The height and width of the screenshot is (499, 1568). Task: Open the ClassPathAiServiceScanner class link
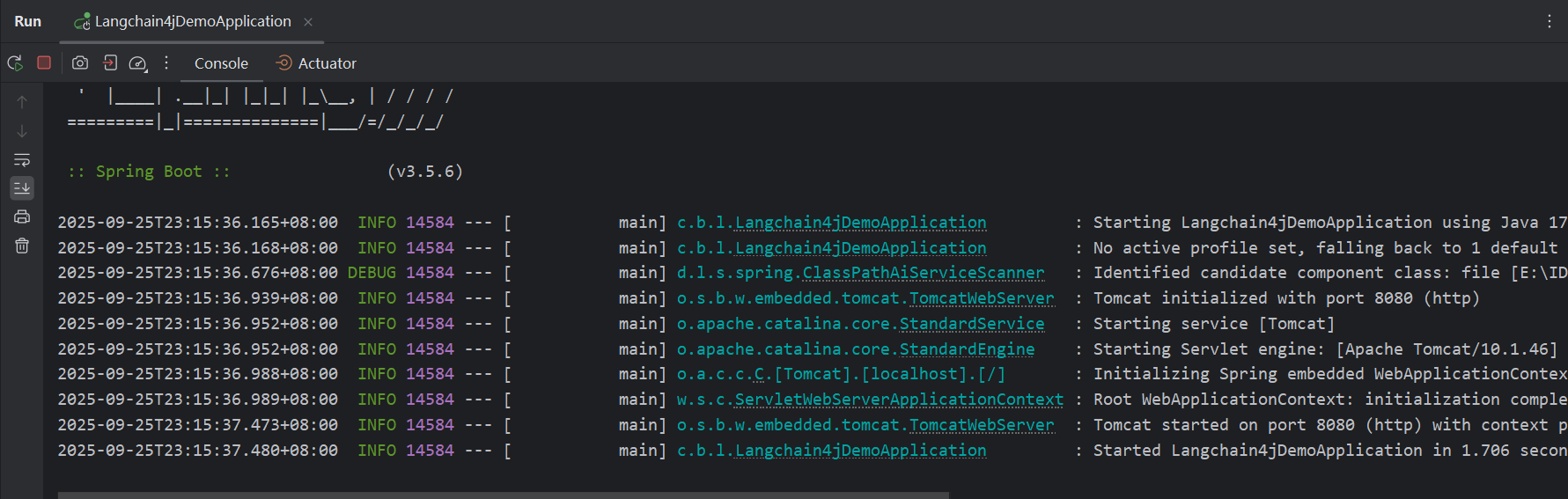coord(924,273)
